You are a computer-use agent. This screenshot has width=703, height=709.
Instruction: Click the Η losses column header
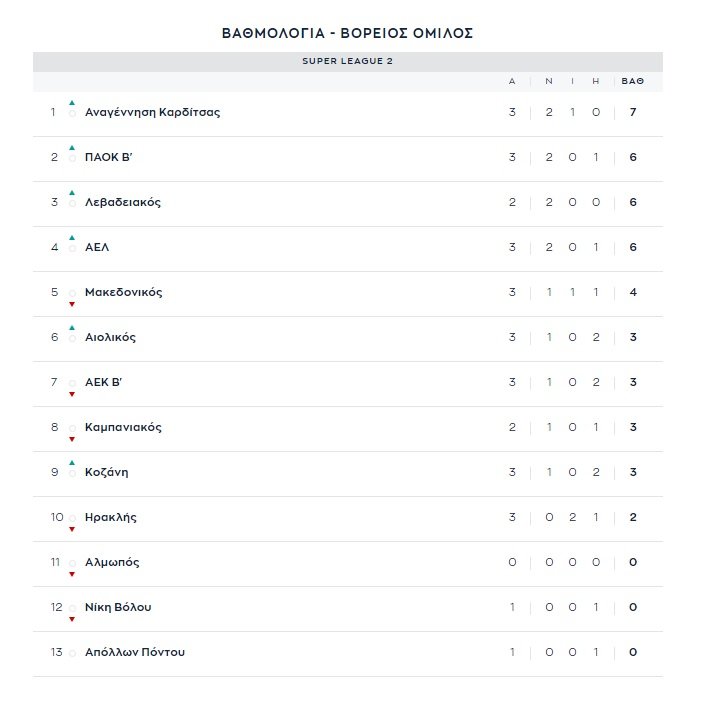coord(596,82)
